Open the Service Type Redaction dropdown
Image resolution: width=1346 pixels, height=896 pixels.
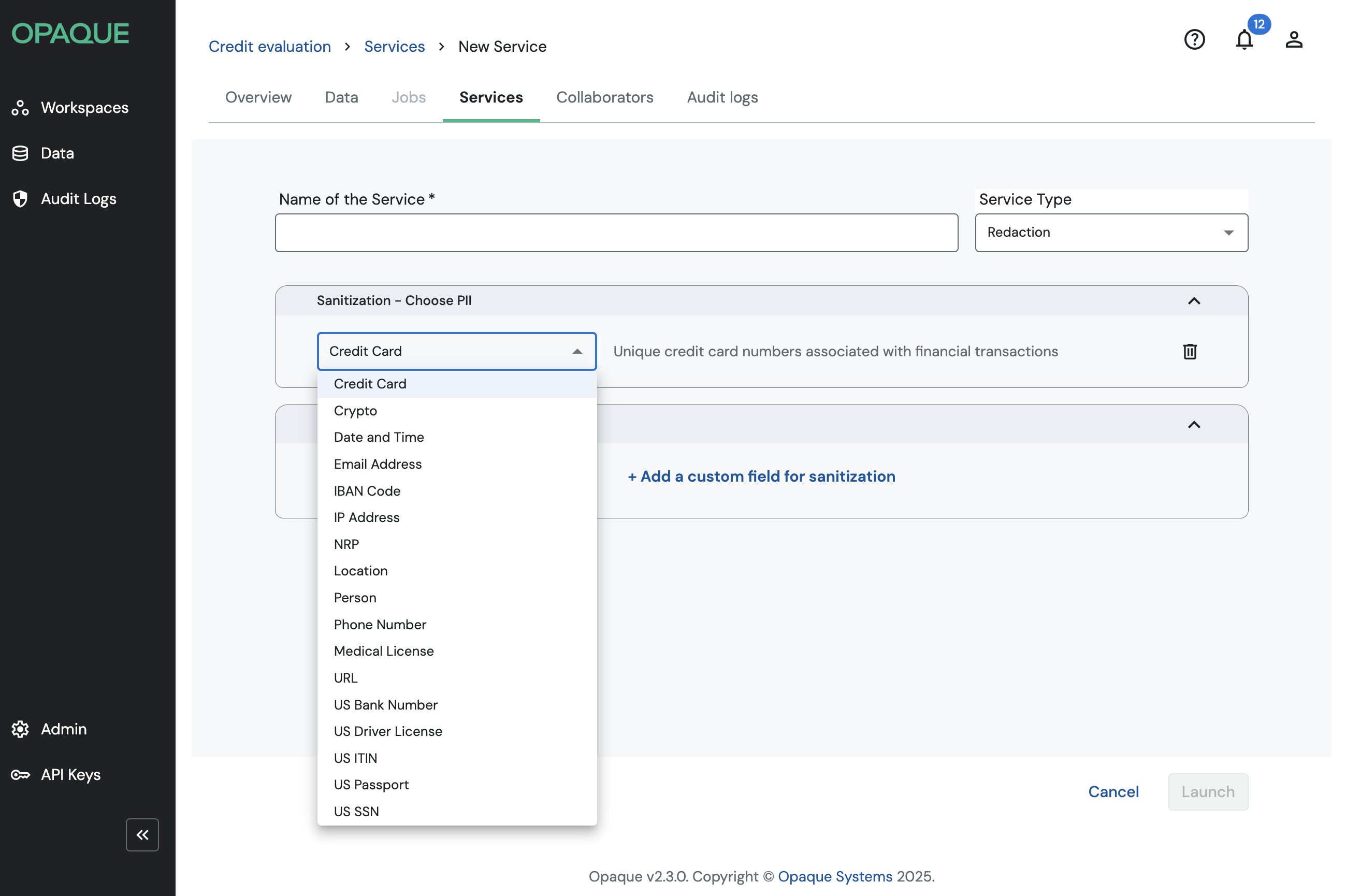1111,233
